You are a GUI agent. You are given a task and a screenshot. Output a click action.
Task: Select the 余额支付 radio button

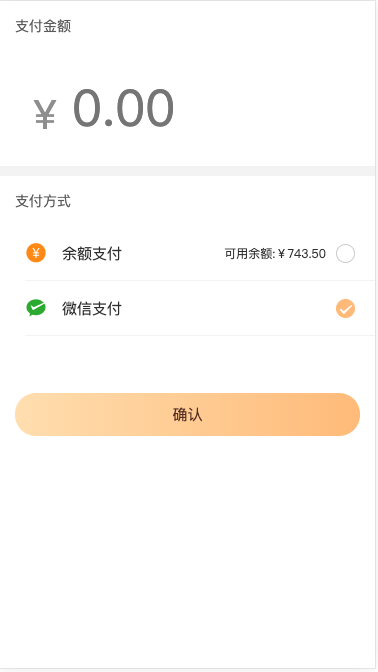(345, 253)
